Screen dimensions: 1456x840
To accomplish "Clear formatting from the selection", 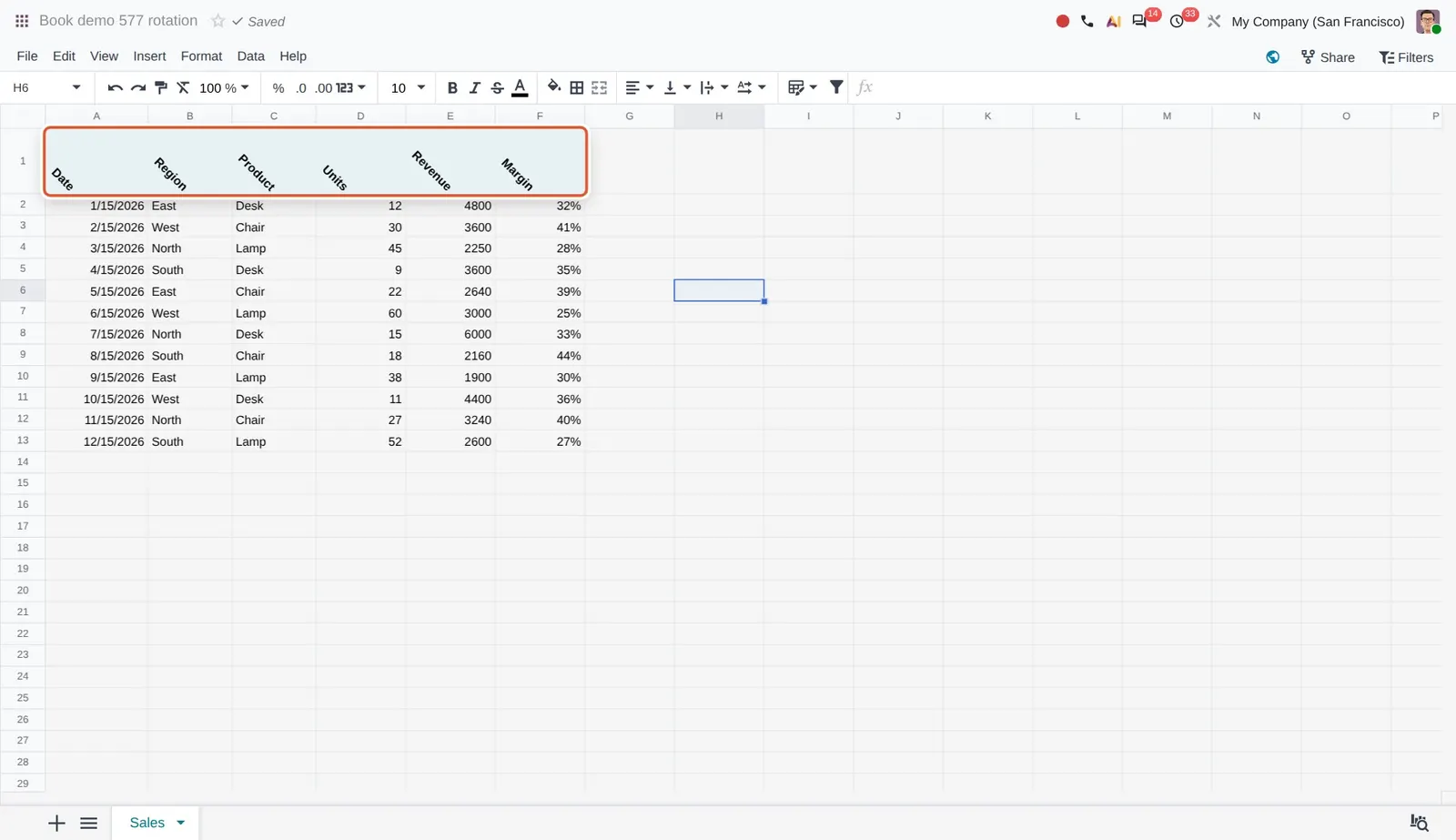I will coord(183,87).
